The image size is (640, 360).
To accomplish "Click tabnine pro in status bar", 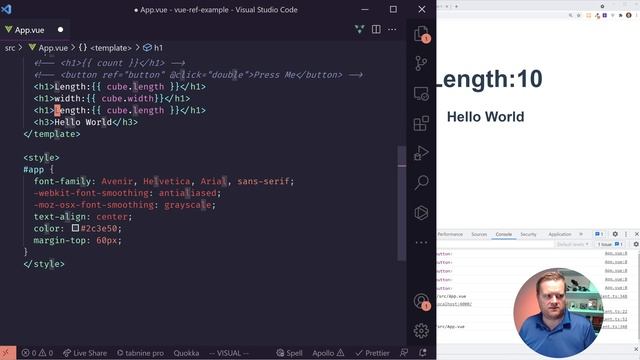I will pos(140,353).
